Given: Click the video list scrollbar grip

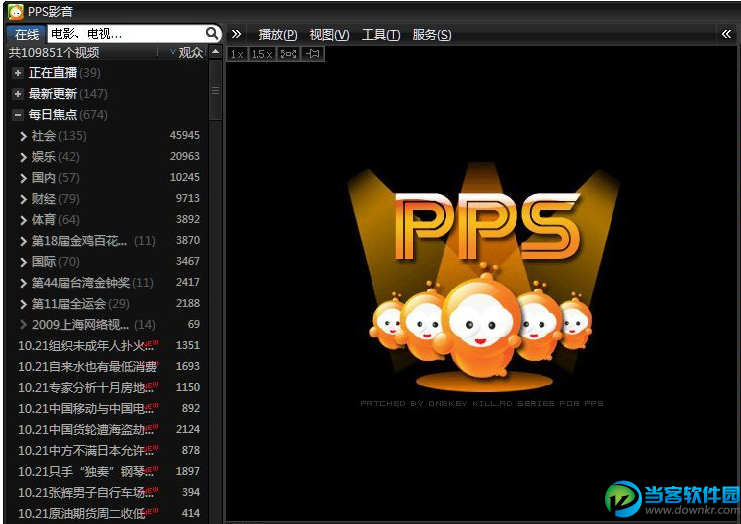Looking at the screenshot, I should (215, 90).
